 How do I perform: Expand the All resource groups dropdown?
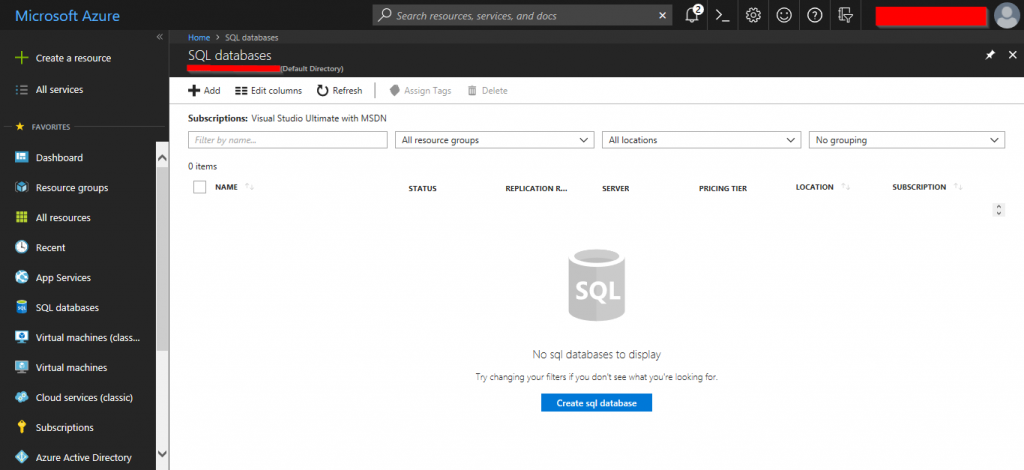tap(494, 140)
